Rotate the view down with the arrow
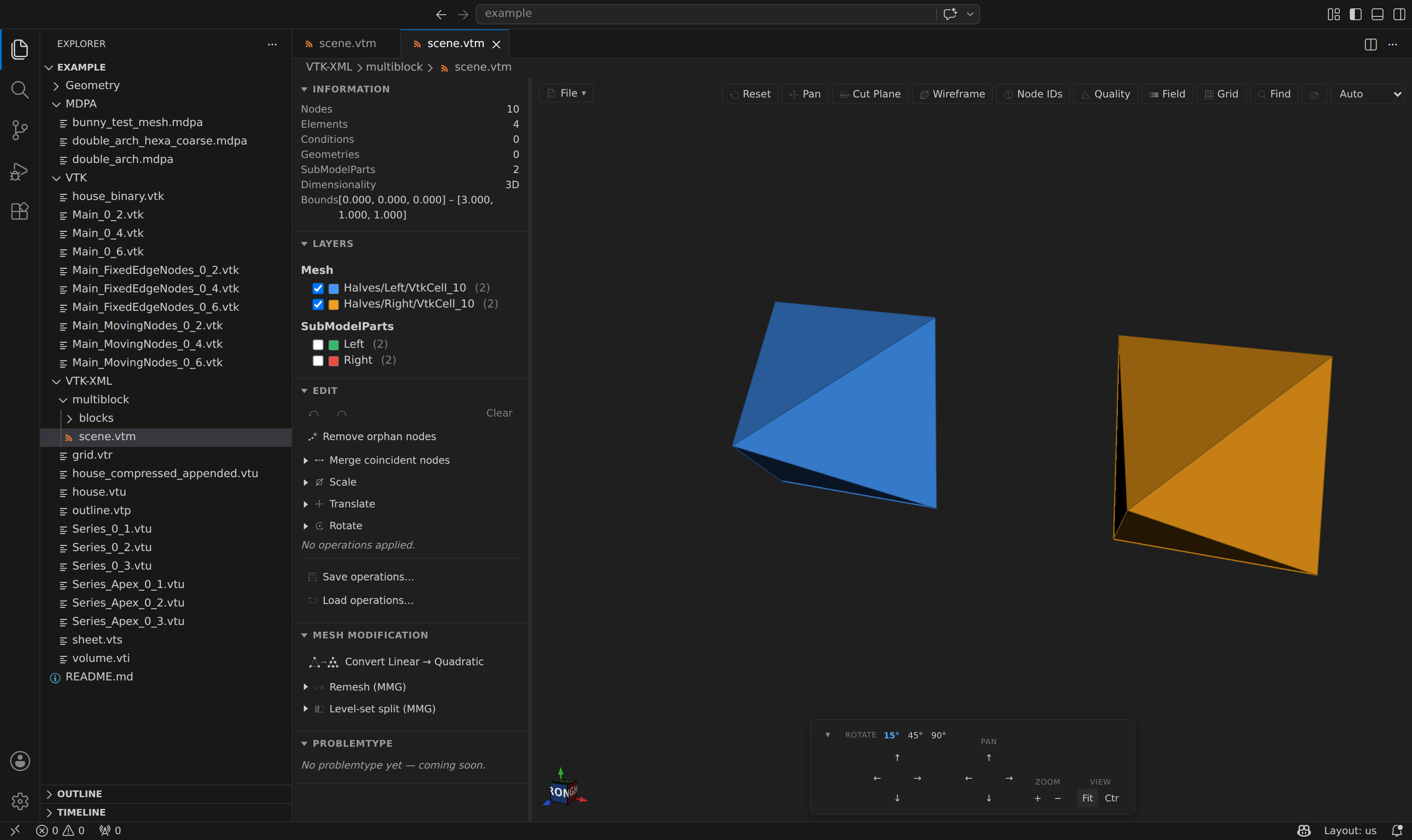 (x=897, y=798)
